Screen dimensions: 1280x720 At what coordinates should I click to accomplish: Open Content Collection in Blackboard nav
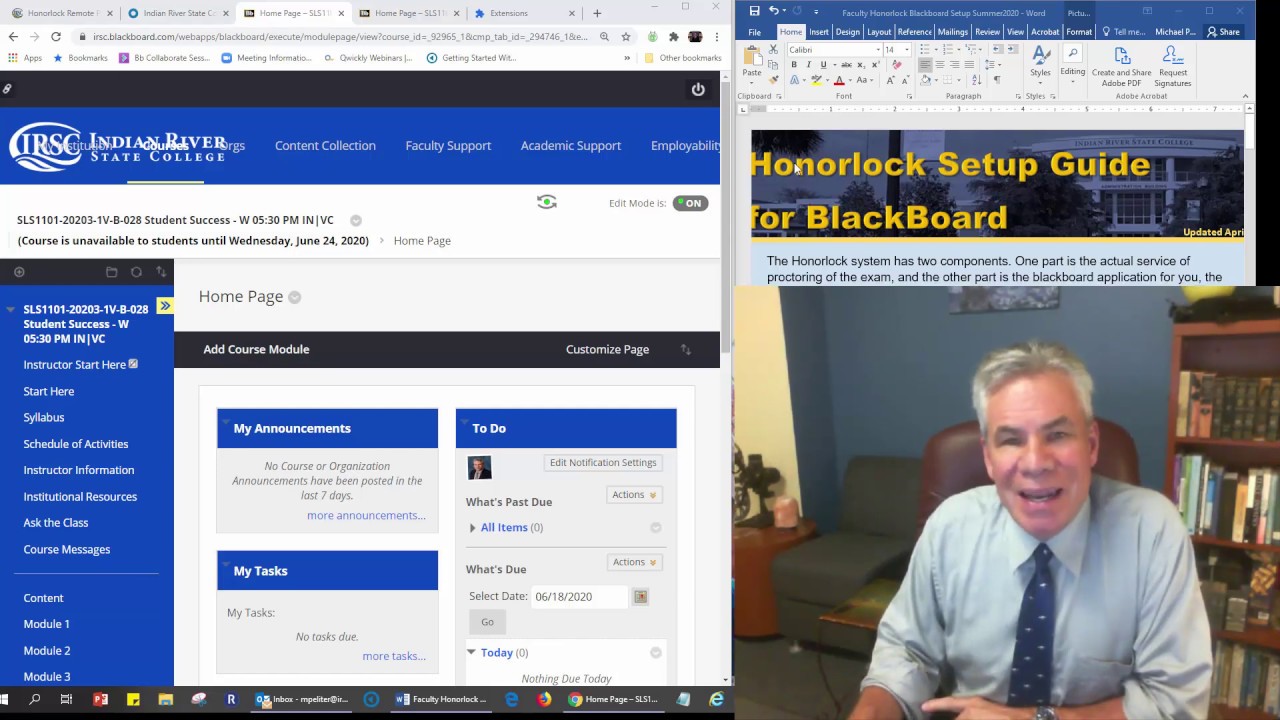[325, 146]
